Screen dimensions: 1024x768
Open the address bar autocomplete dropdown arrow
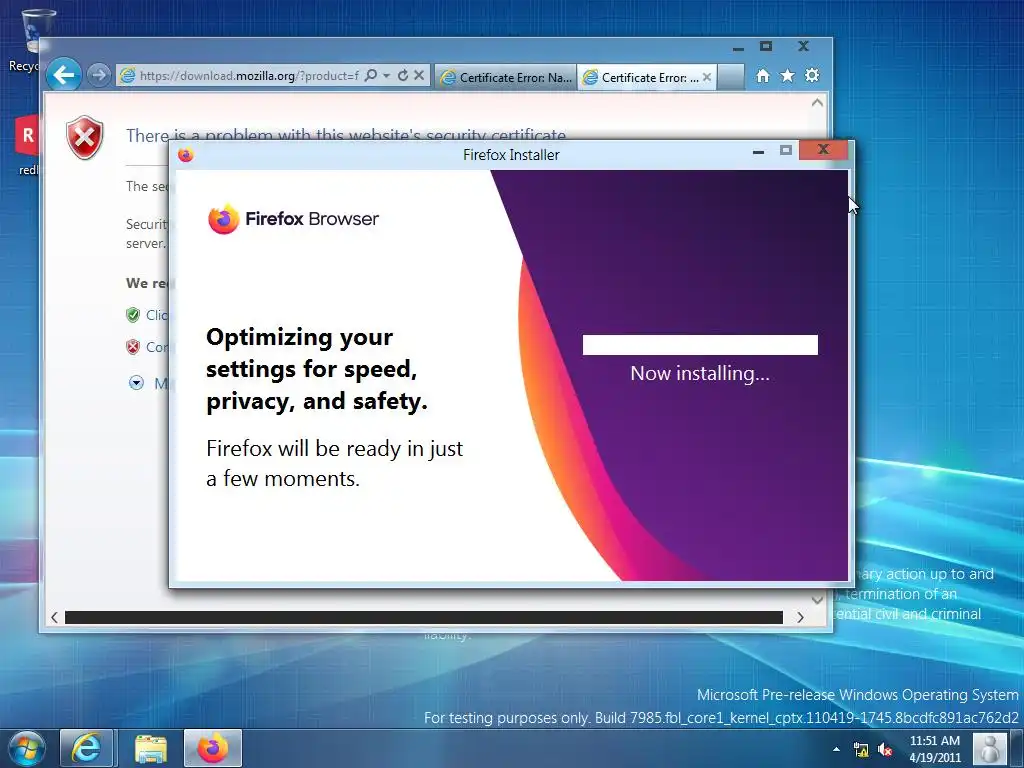(x=386, y=76)
